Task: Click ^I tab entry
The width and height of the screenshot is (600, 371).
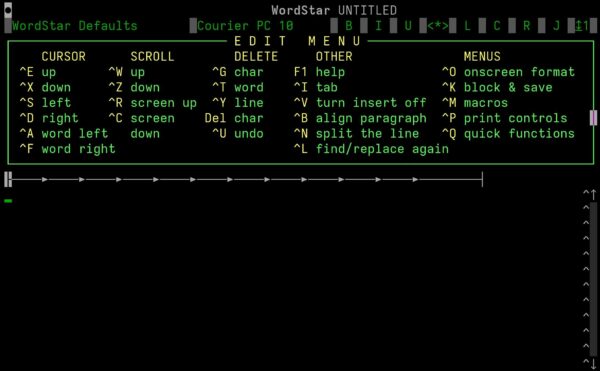Action: [316, 88]
